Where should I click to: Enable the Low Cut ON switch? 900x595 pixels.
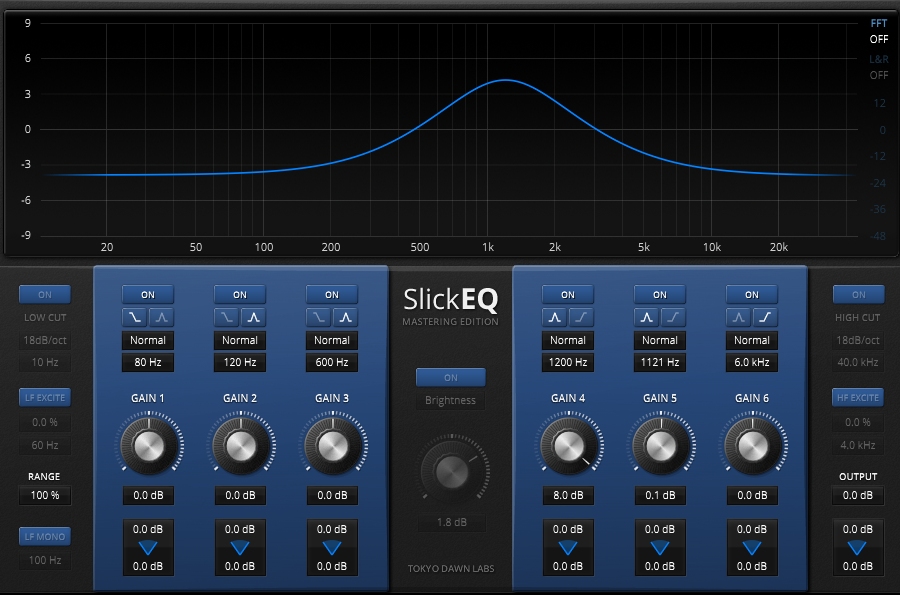tap(45, 294)
